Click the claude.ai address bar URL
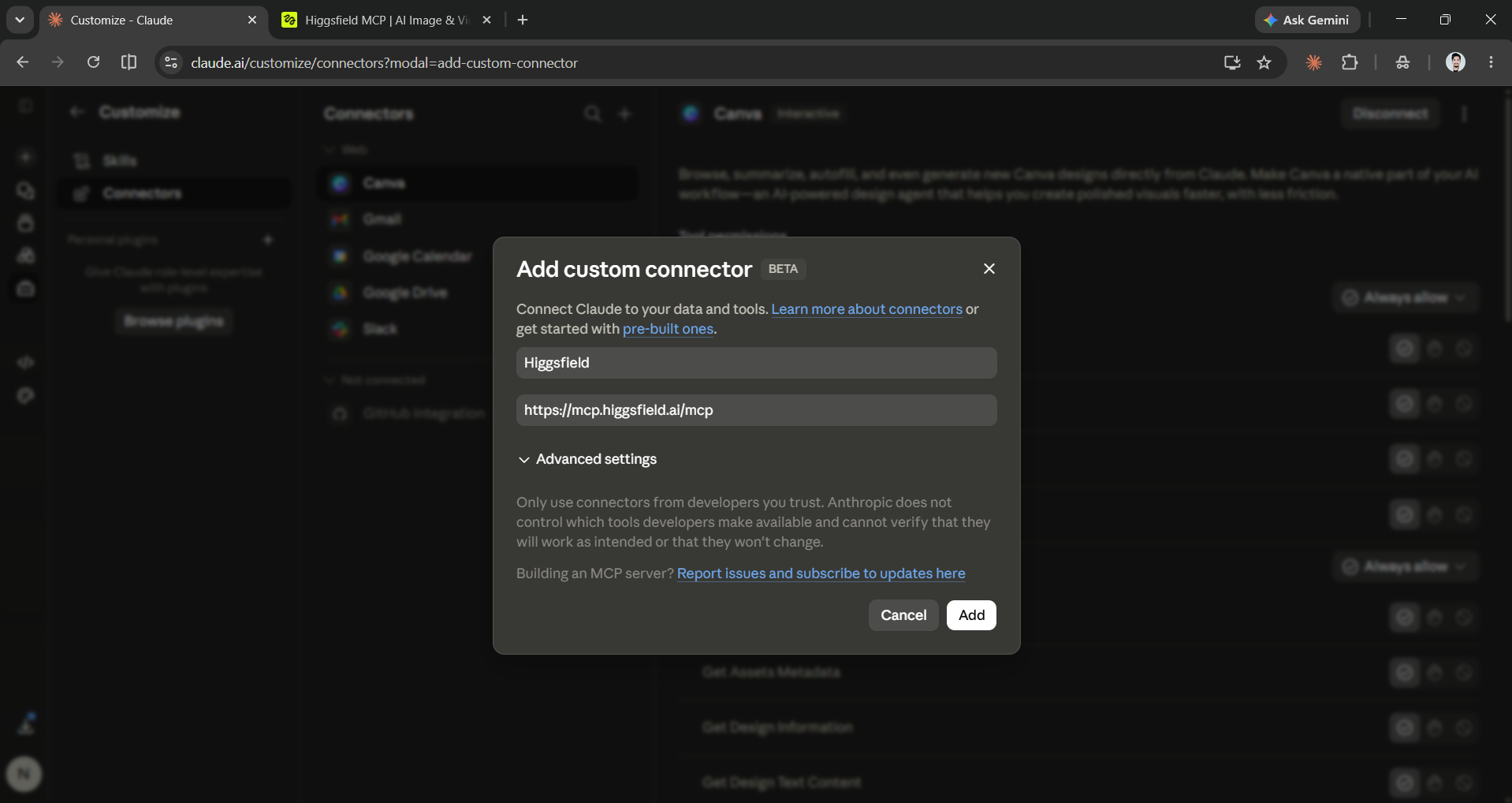The height and width of the screenshot is (803, 1512). 384,63
